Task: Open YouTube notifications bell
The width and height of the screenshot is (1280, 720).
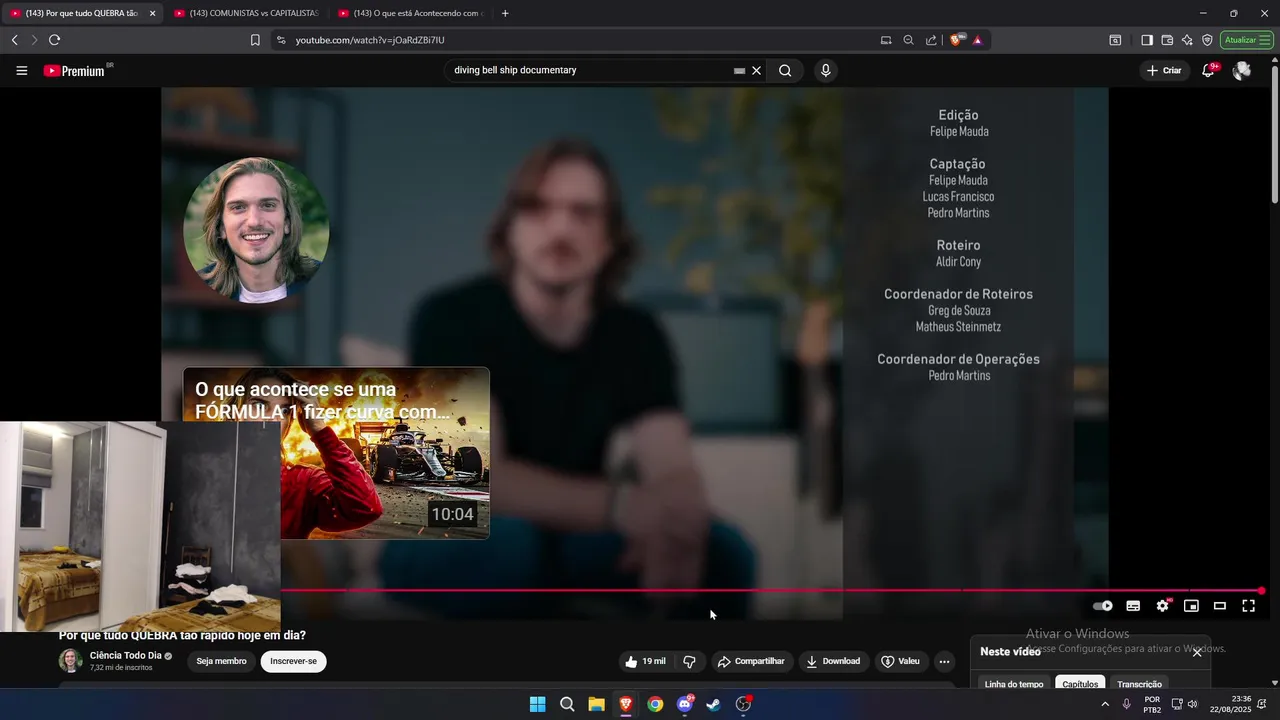Action: click(1208, 71)
